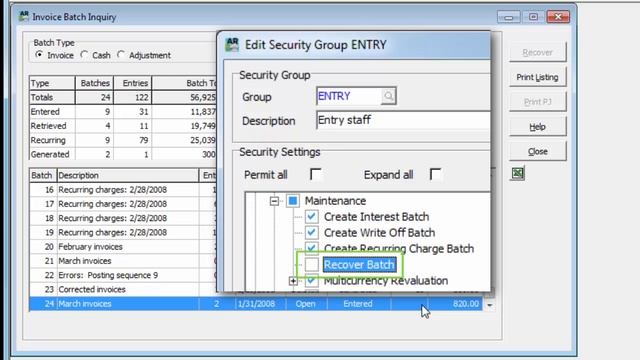Uncheck Create Interest Batch
The image size is (640, 360).
(x=311, y=216)
